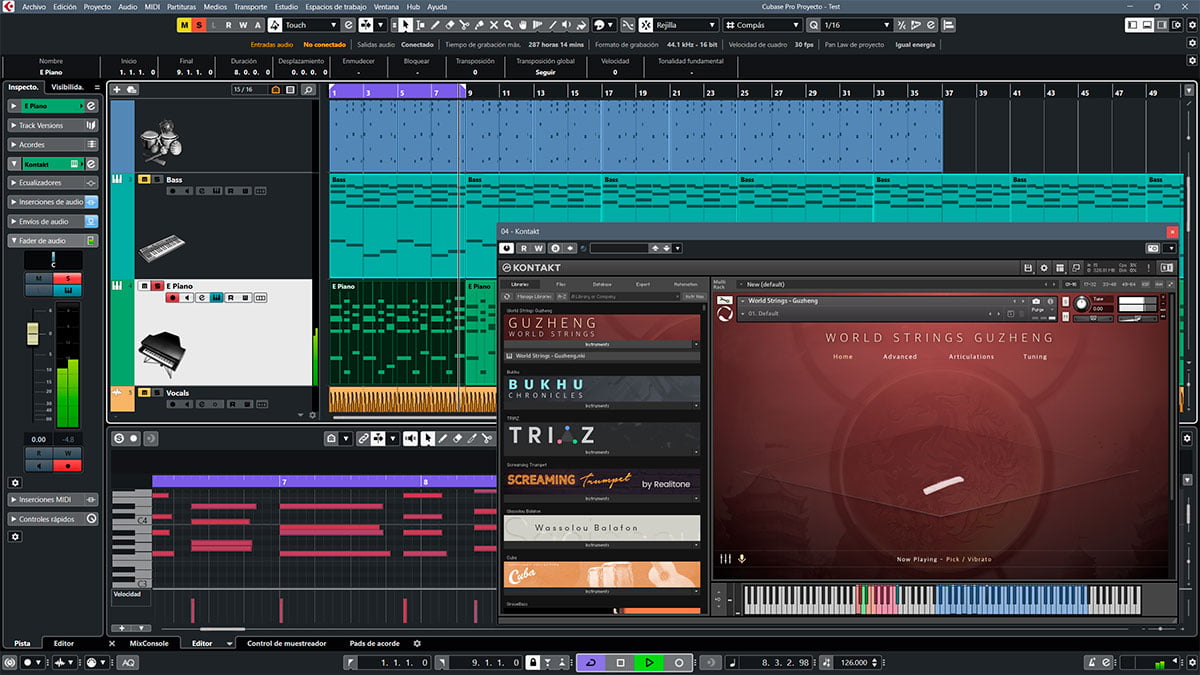1200x675 pixels.
Task: Open the Compás grid type dropdown
Action: [763, 24]
